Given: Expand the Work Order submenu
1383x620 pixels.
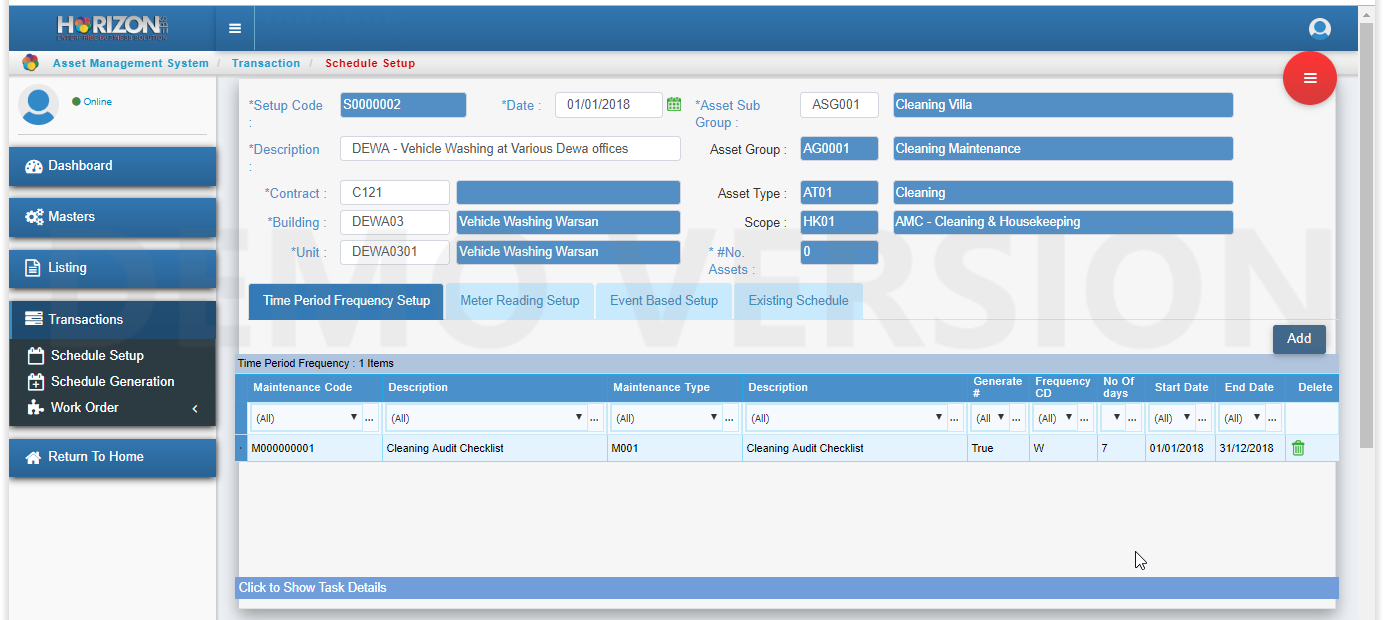Looking at the screenshot, I should click(113, 407).
